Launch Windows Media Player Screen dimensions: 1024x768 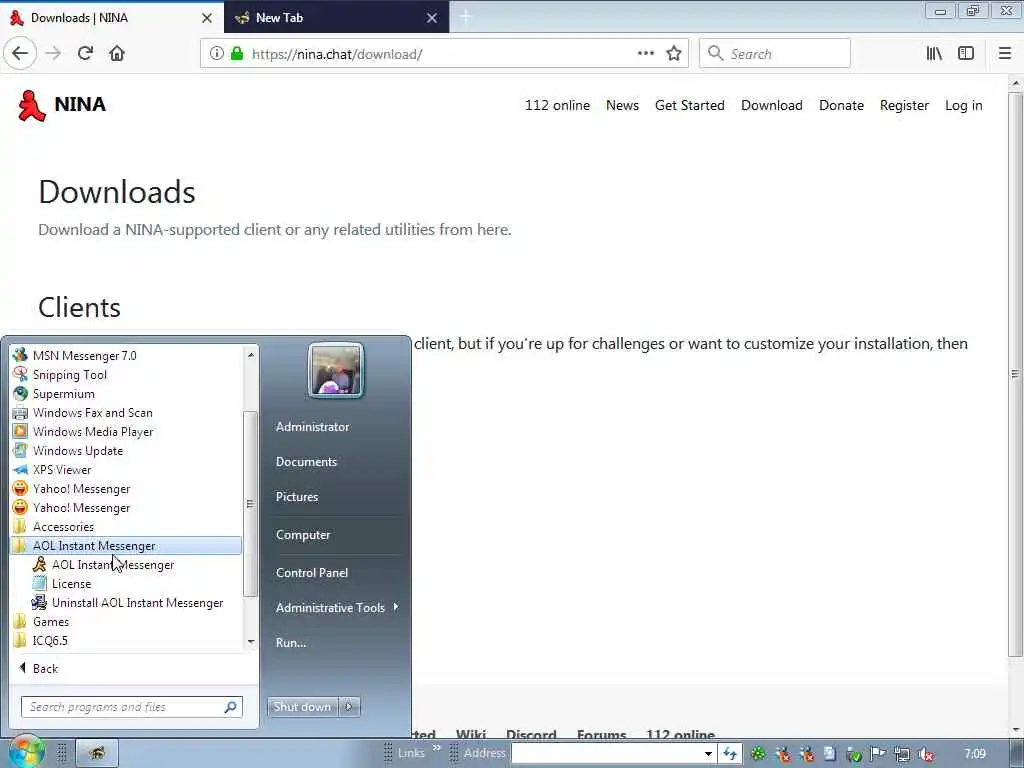93,432
